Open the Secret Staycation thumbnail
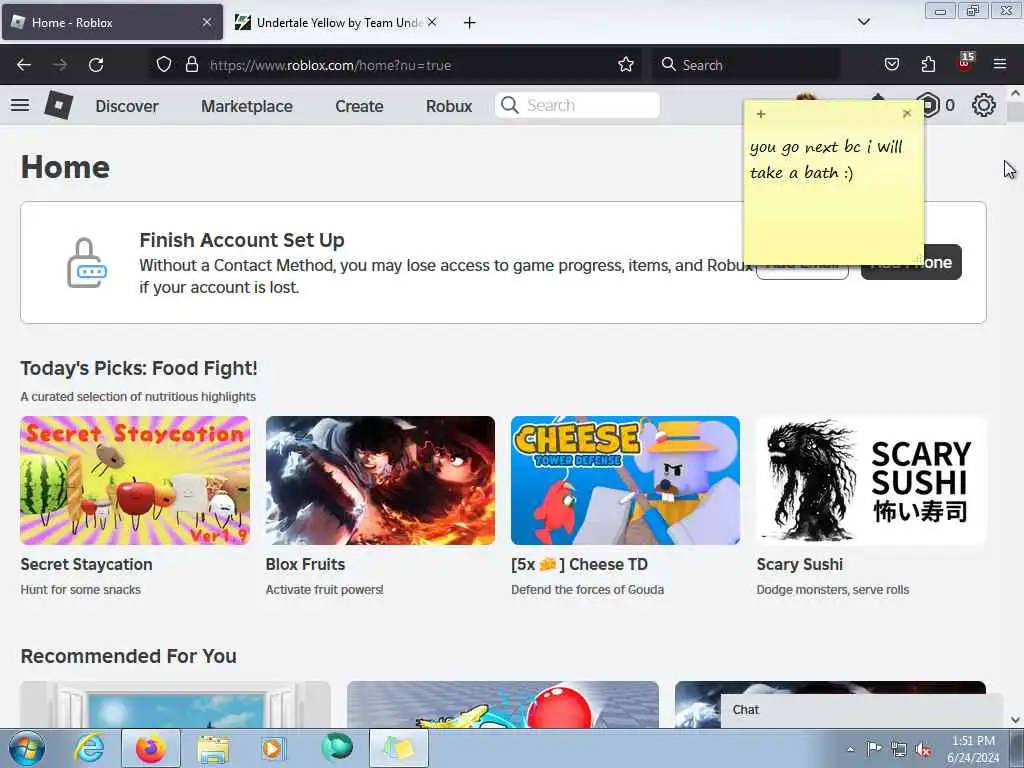 coord(135,480)
